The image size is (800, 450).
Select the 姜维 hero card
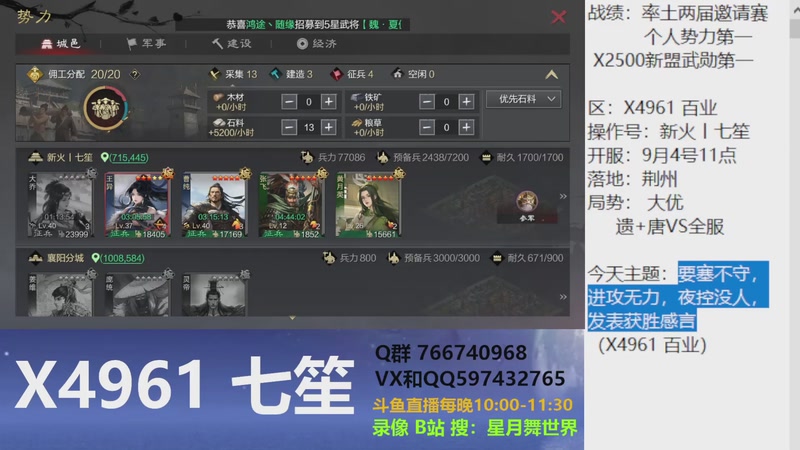60,294
